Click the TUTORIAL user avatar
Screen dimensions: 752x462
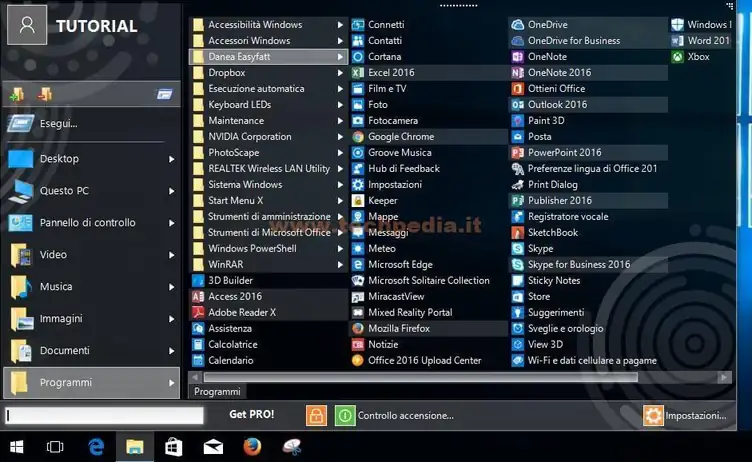[x=27, y=25]
